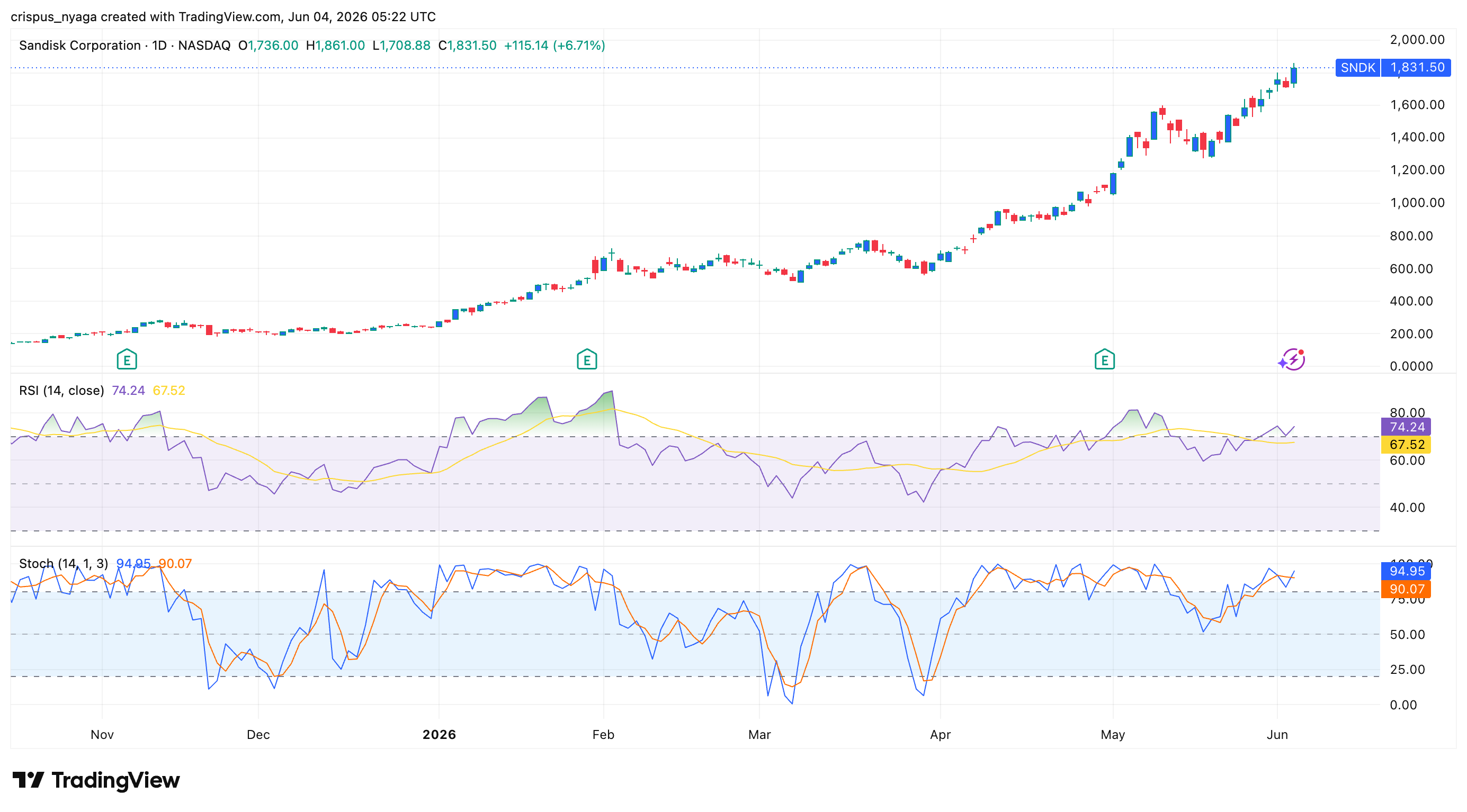This screenshot has width=1467, height=812.
Task: Click the close price C1,831.50
Action: 468,46
